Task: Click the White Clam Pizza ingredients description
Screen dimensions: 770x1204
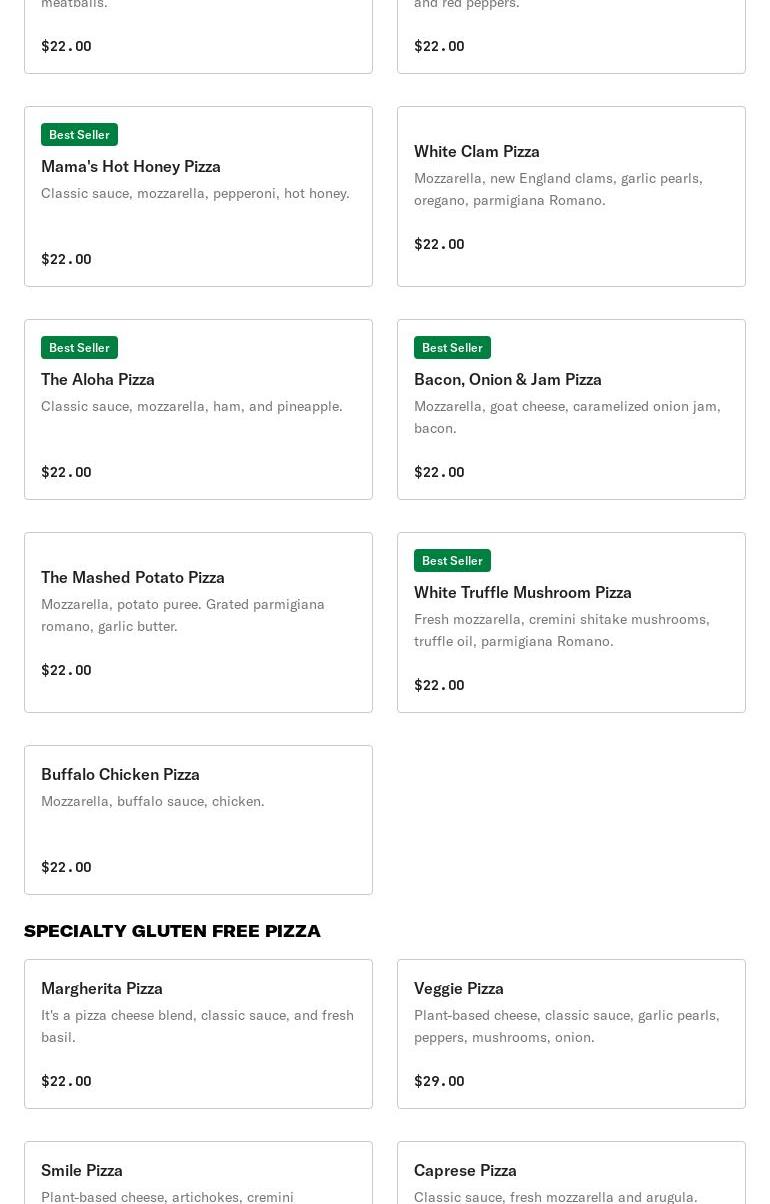Action: pos(558,189)
